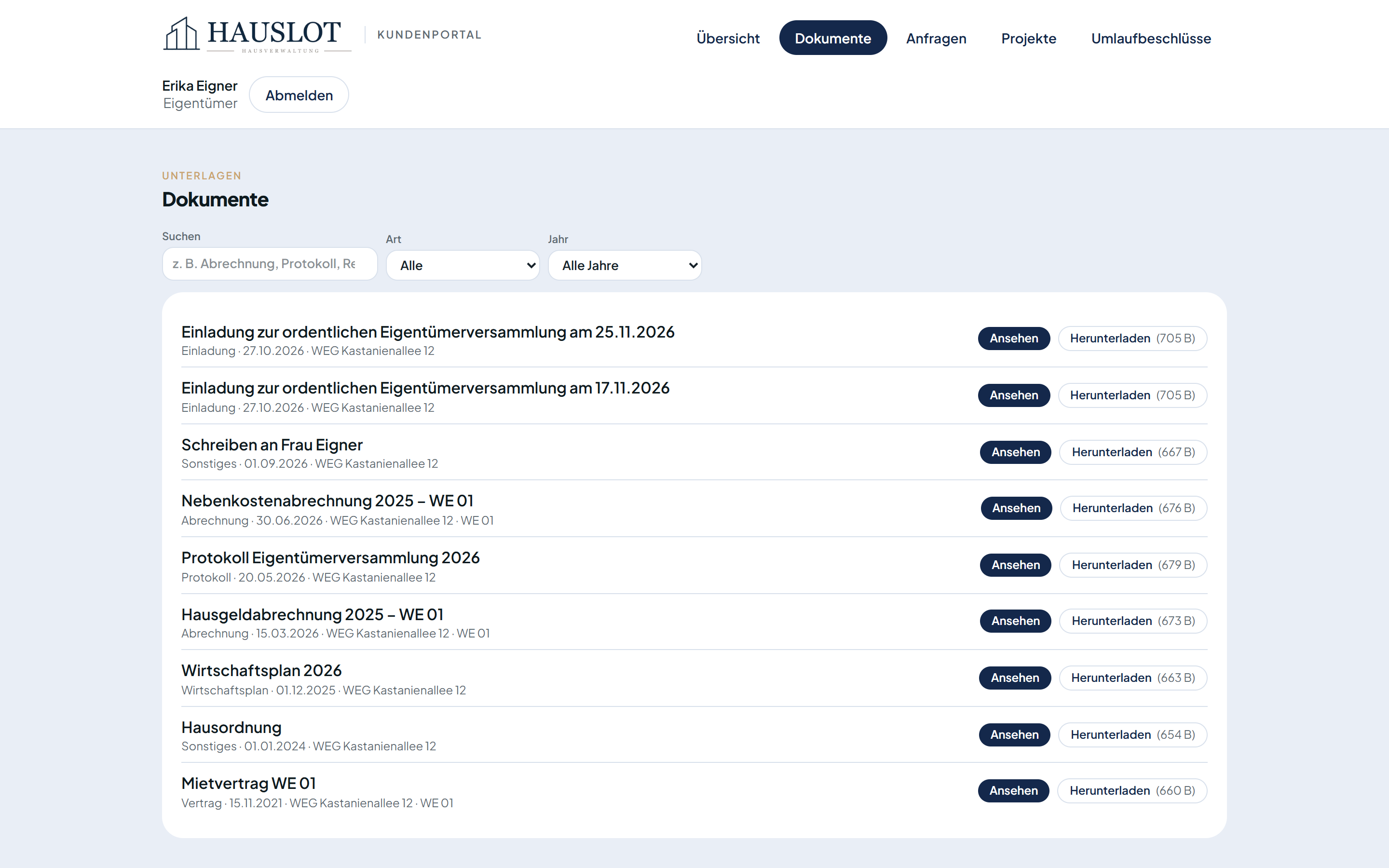View Protokoll Eigentümerversammlung 2026
This screenshot has width=1389, height=868.
1015,565
